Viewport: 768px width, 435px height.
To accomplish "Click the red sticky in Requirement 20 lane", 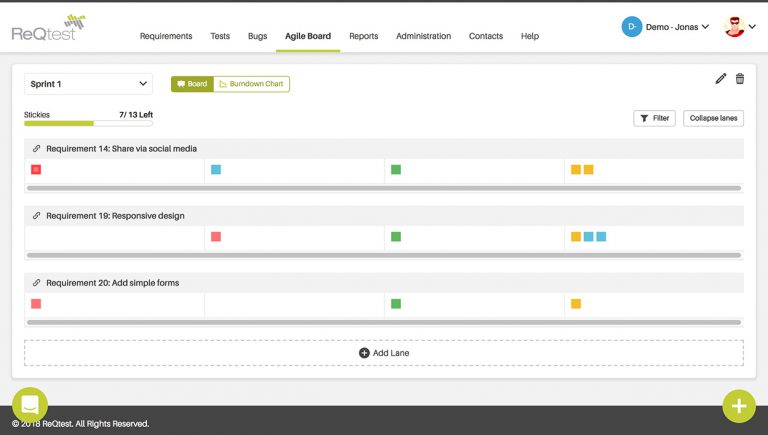I will [36, 304].
